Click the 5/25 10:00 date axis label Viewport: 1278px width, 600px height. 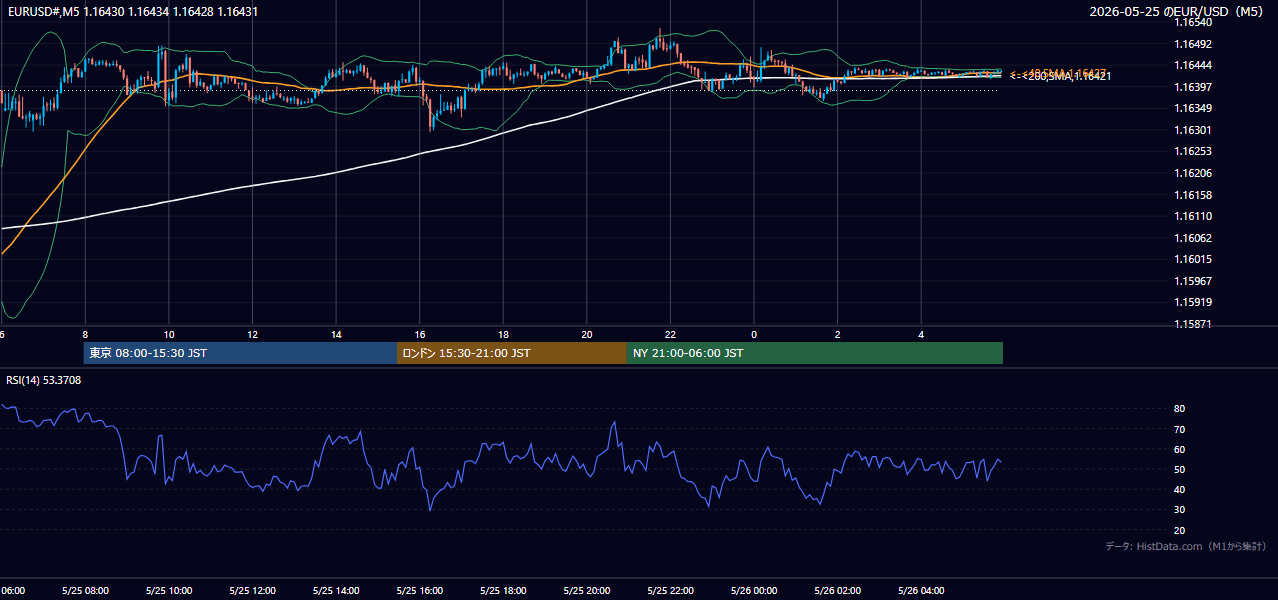168,590
